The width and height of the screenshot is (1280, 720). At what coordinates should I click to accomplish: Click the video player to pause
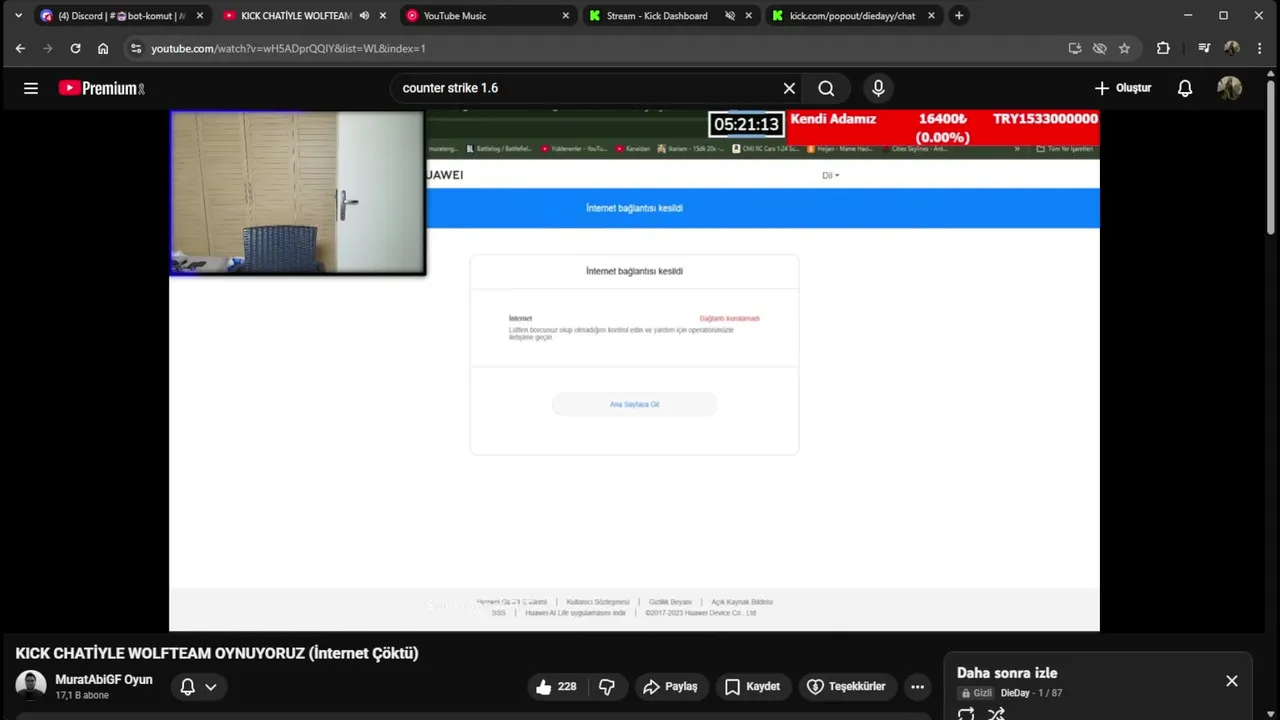pyautogui.click(x=634, y=370)
